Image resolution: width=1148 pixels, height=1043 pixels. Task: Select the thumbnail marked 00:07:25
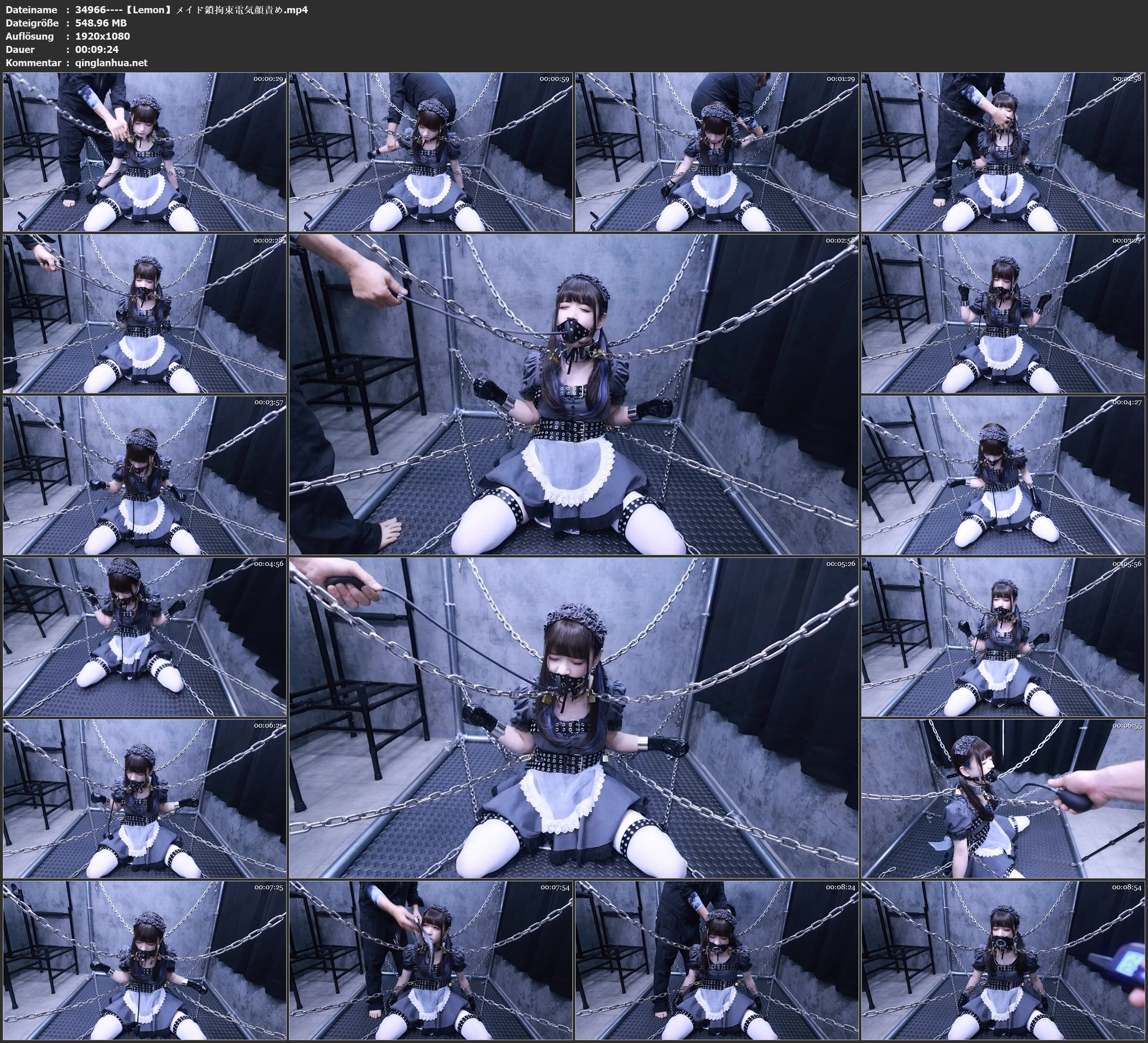pyautogui.click(x=145, y=960)
